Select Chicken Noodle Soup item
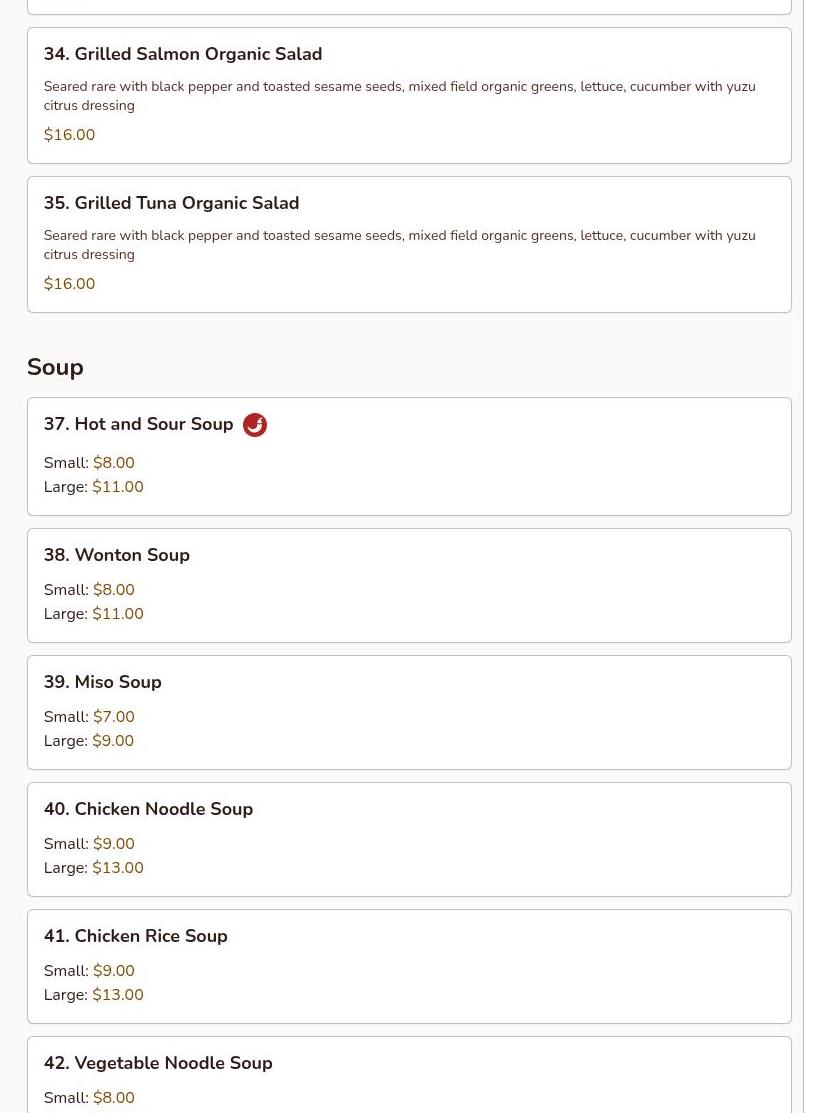824x1113 pixels. coord(148,809)
